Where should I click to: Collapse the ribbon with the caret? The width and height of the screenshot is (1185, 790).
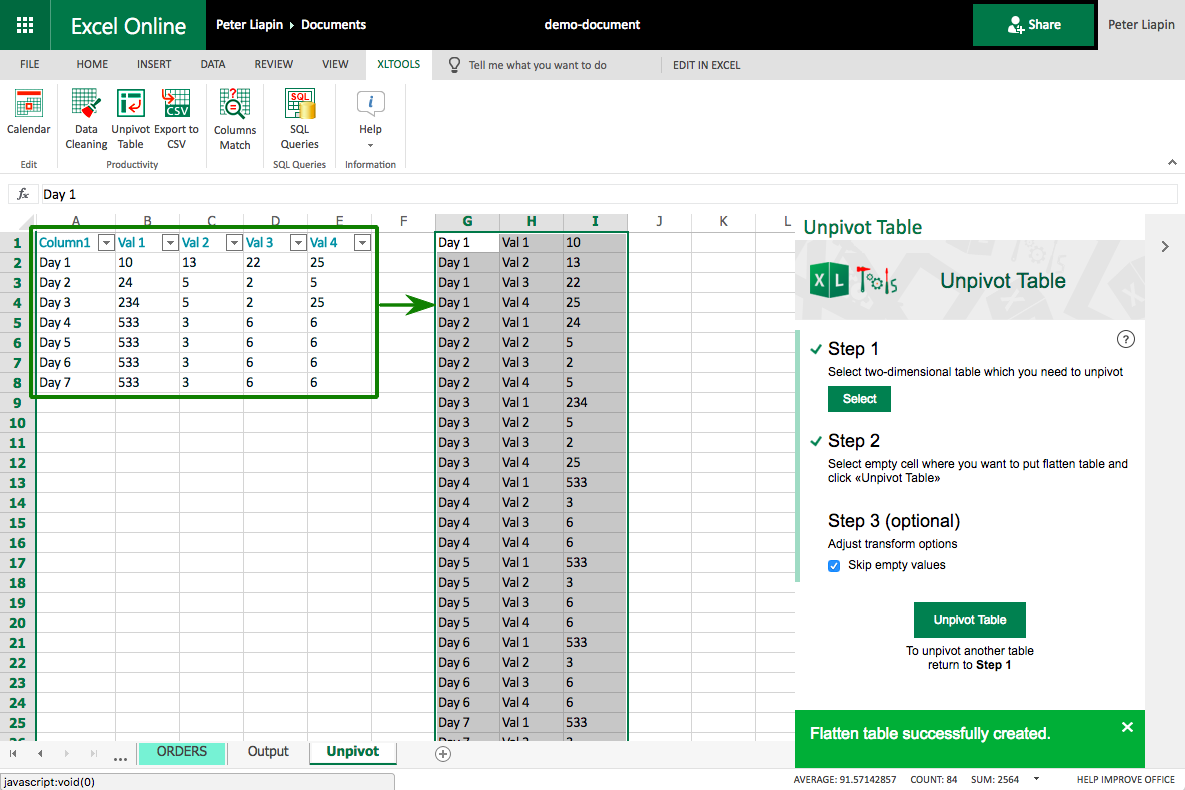click(1171, 163)
